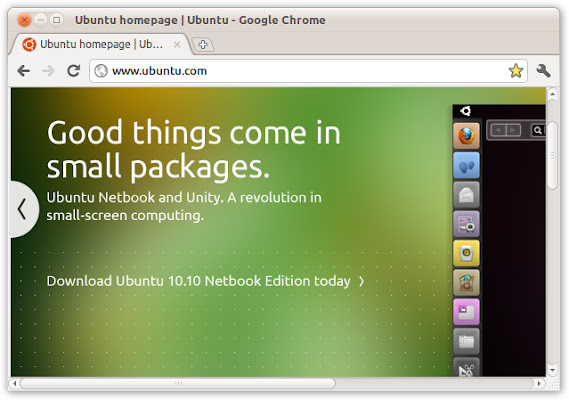Open the Chrome wrench menu

coord(543,71)
